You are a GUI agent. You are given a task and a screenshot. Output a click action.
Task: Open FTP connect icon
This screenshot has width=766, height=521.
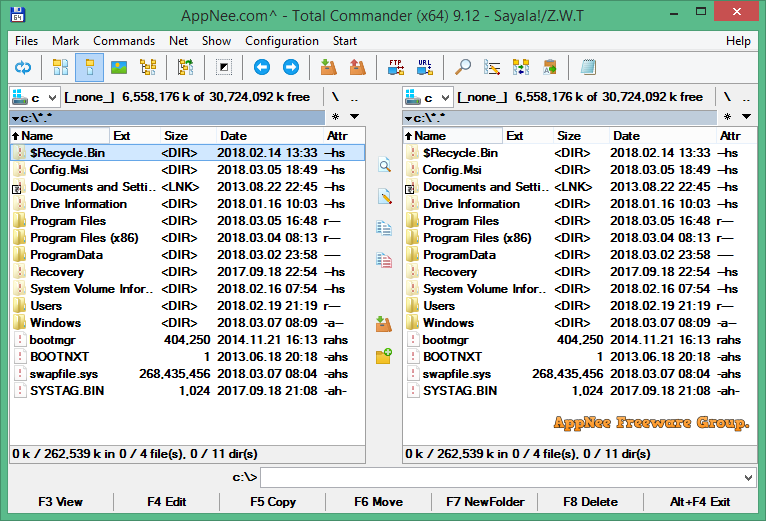pyautogui.click(x=396, y=67)
